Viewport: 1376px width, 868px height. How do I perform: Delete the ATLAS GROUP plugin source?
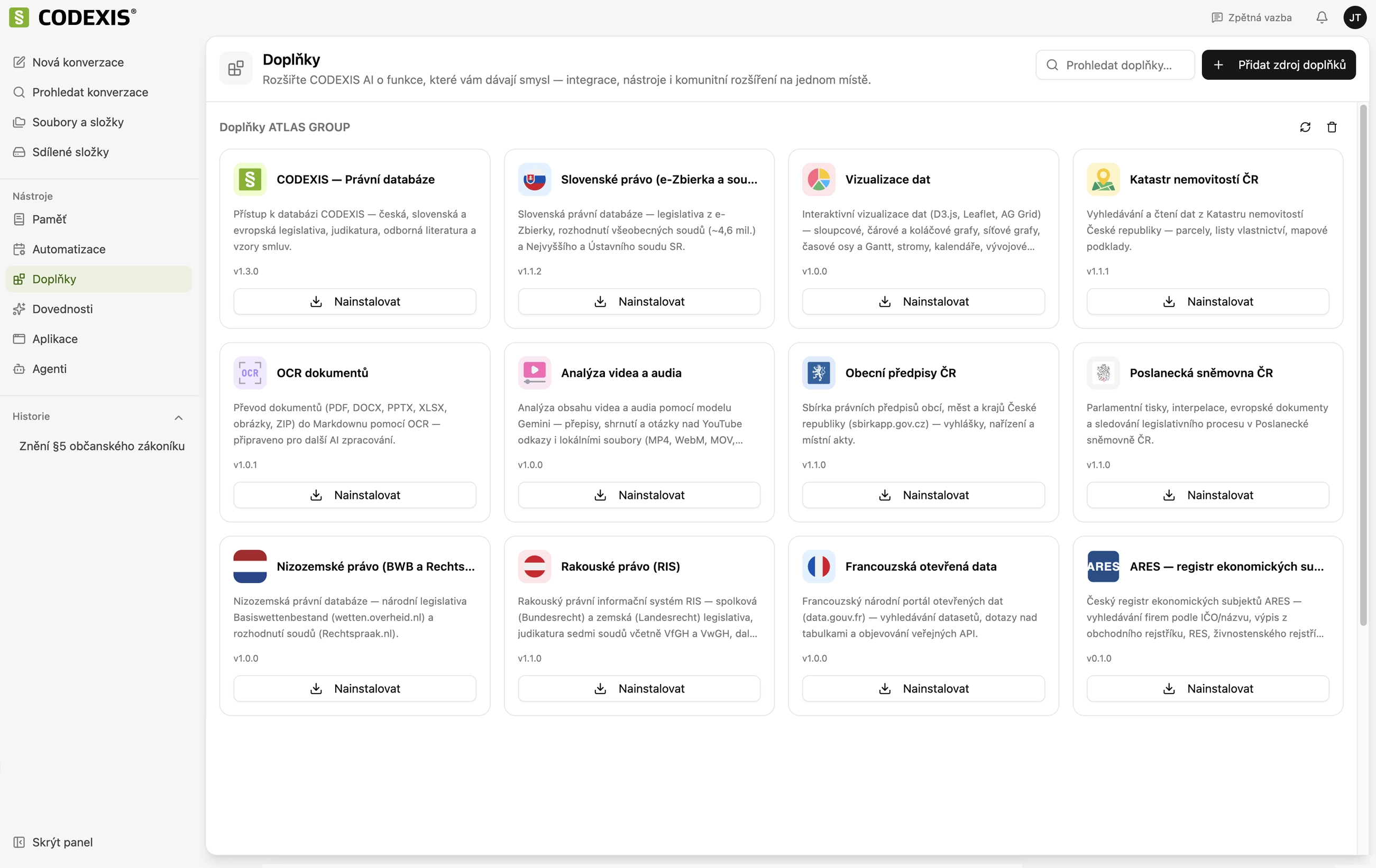(1332, 127)
